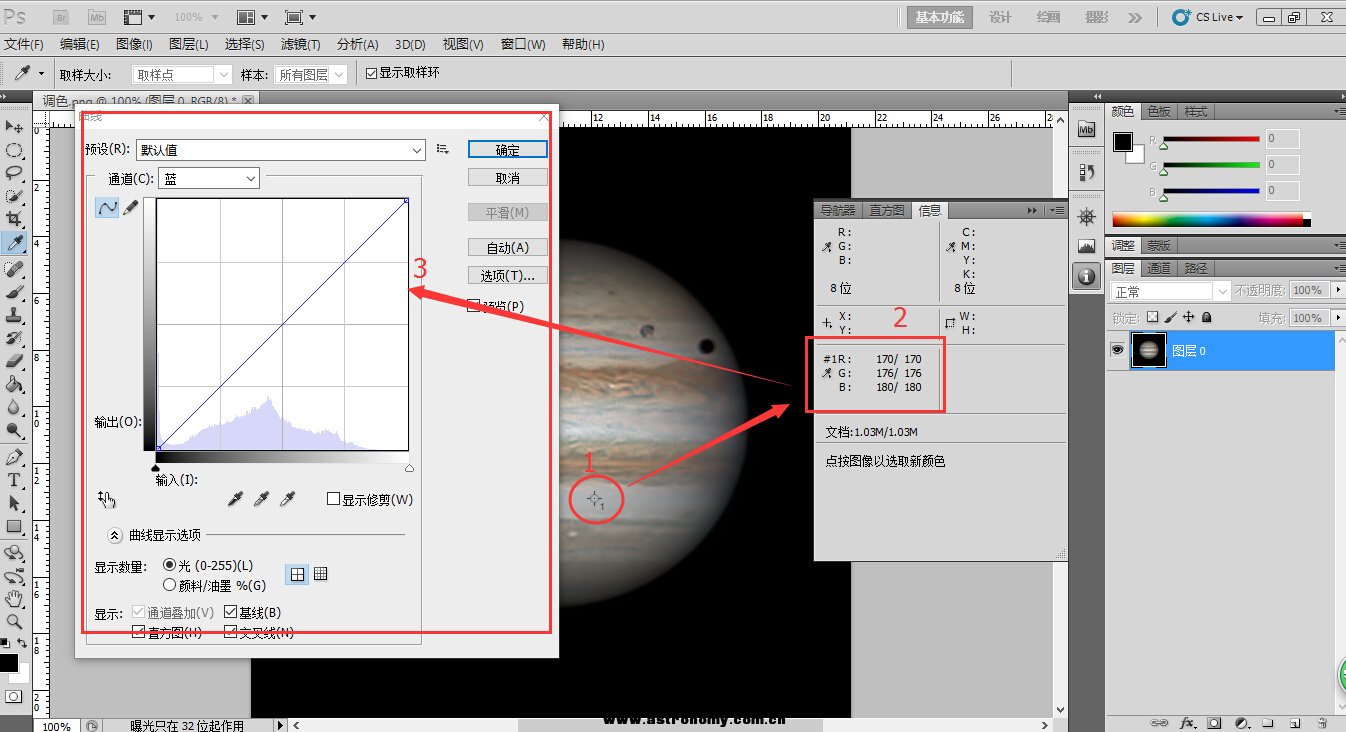
Task: Toggle the 直方图(H) checkbox
Action: [x=139, y=632]
